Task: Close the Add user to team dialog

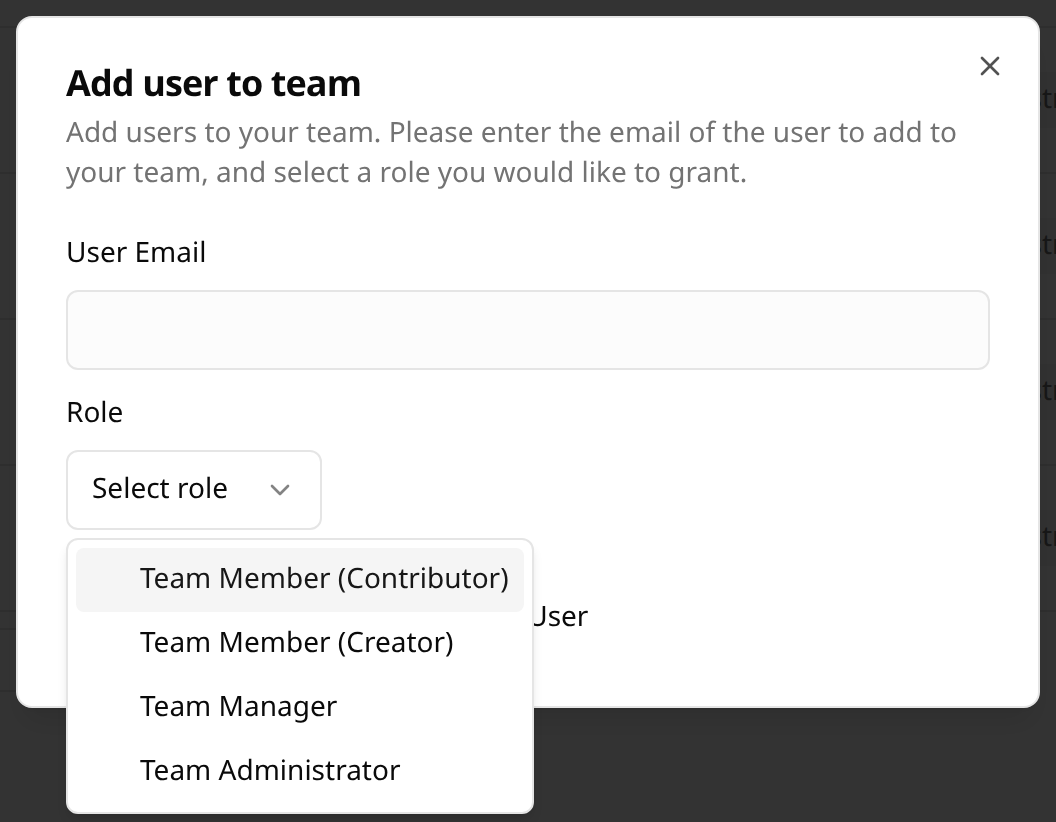Action: [989, 66]
